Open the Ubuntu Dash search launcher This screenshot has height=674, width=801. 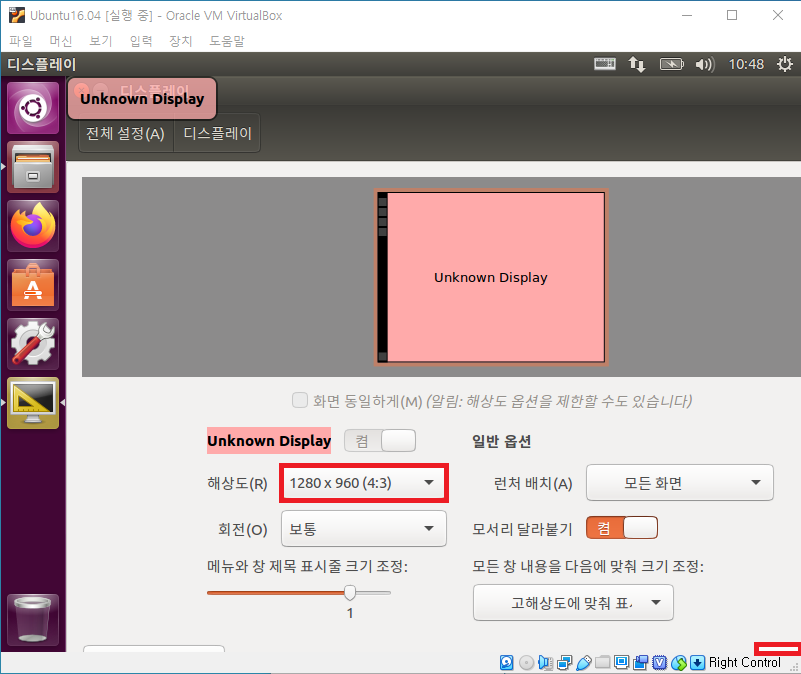(x=33, y=108)
